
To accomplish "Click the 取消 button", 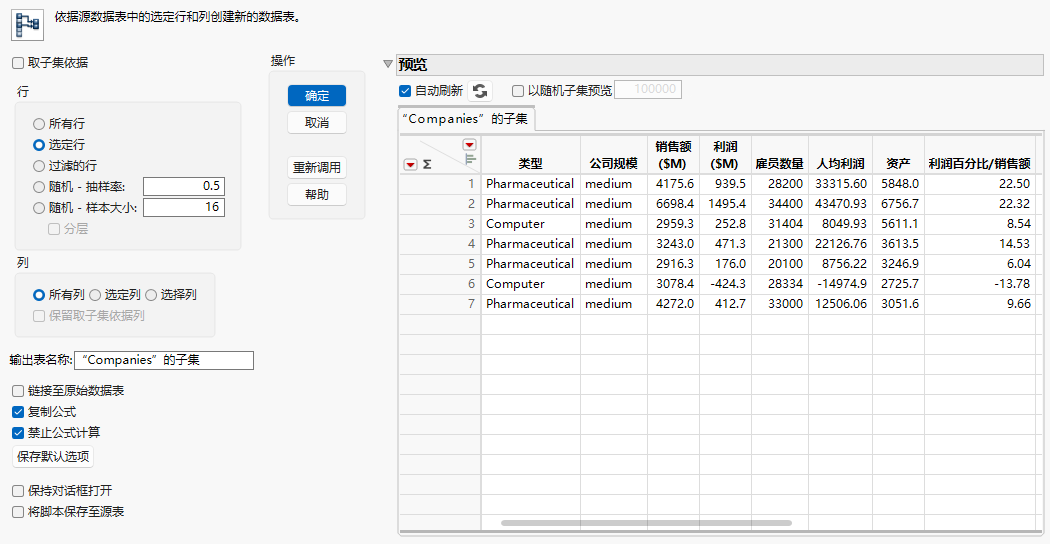I will point(317,123).
